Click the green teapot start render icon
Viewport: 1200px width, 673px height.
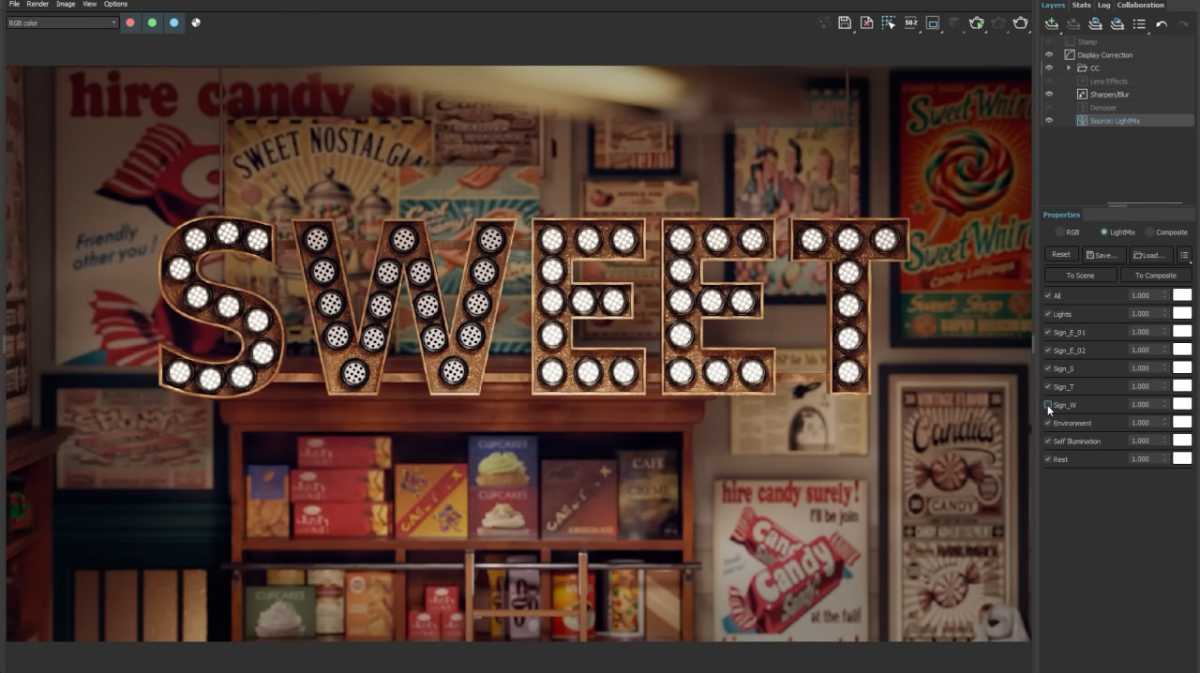tap(977, 22)
